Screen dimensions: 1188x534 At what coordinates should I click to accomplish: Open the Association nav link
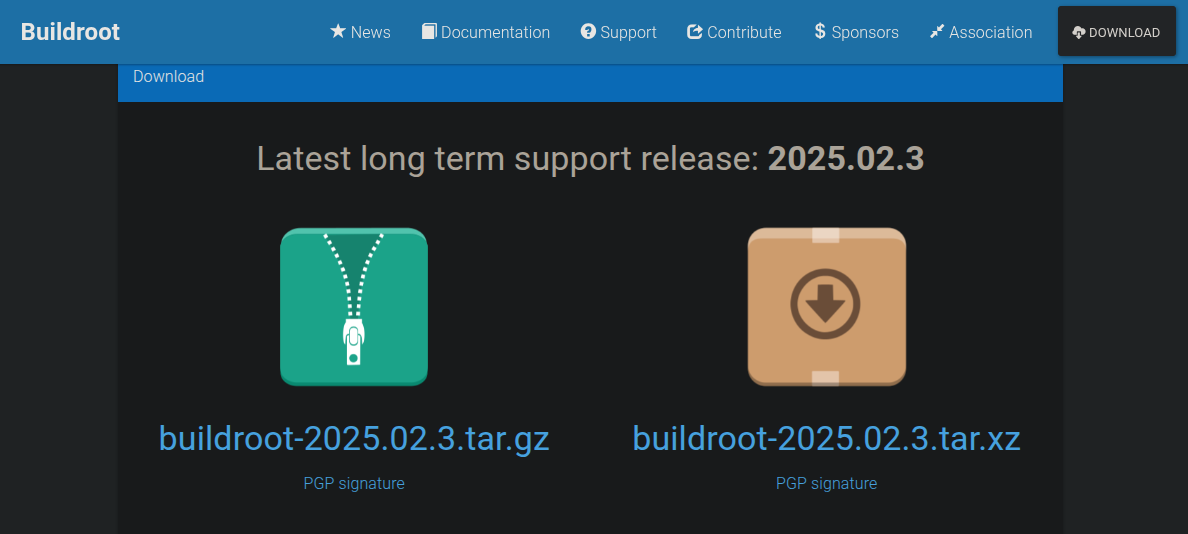coord(981,33)
